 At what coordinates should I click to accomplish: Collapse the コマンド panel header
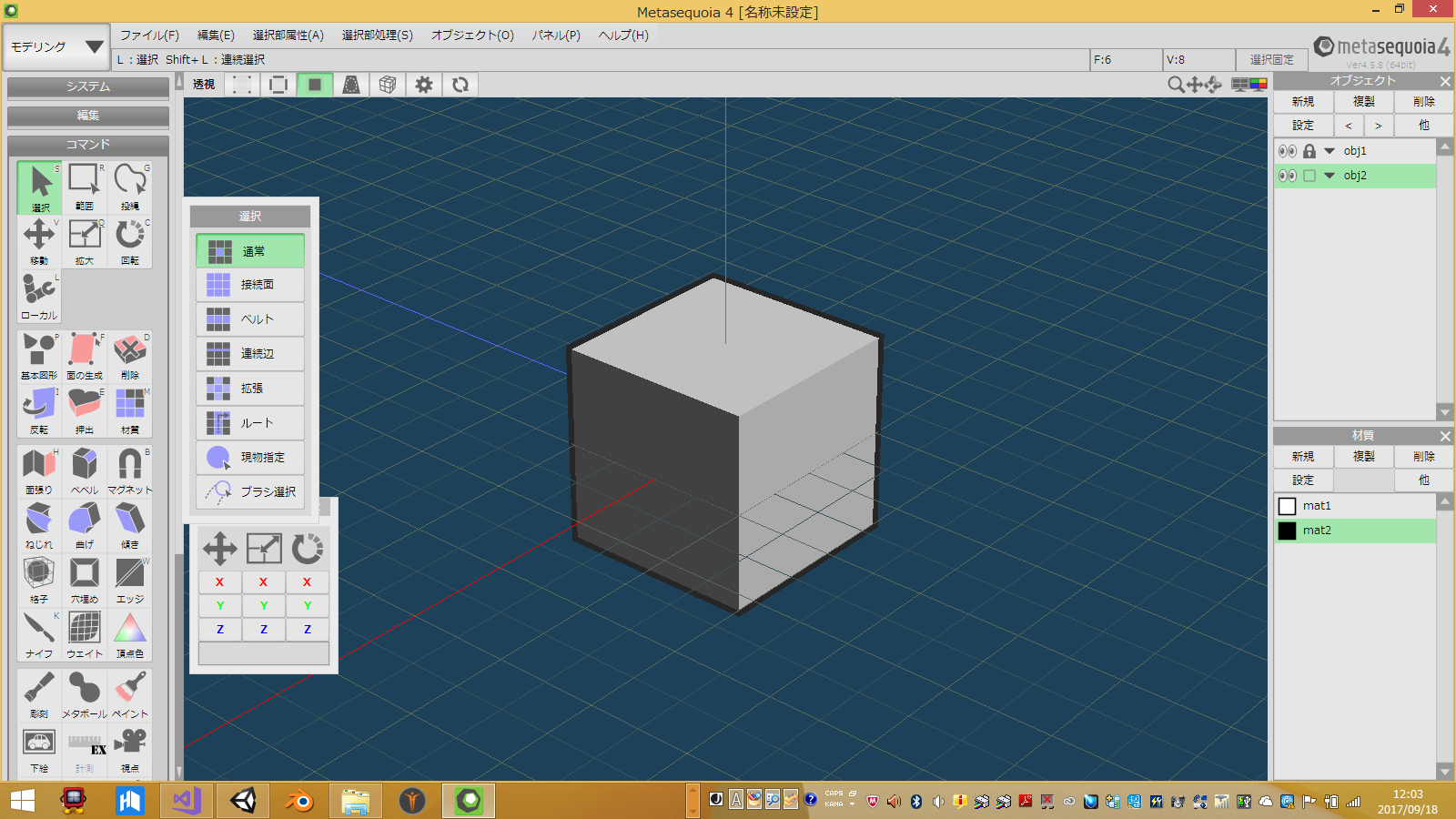click(88, 145)
